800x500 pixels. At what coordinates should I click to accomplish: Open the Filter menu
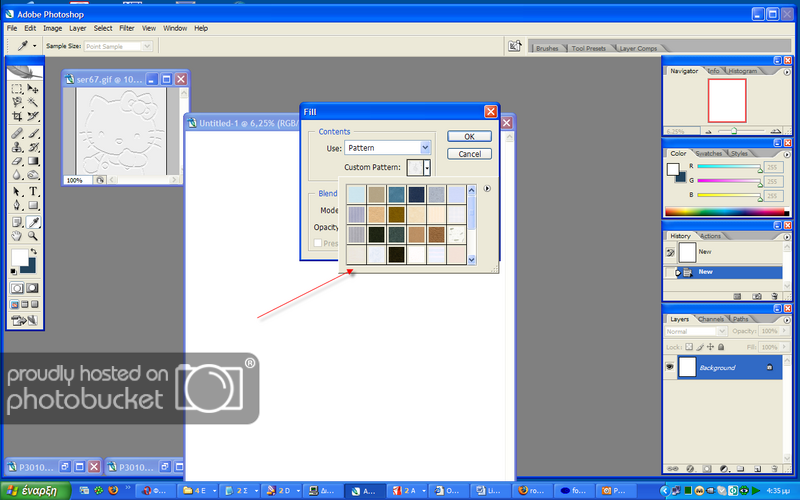click(127, 28)
